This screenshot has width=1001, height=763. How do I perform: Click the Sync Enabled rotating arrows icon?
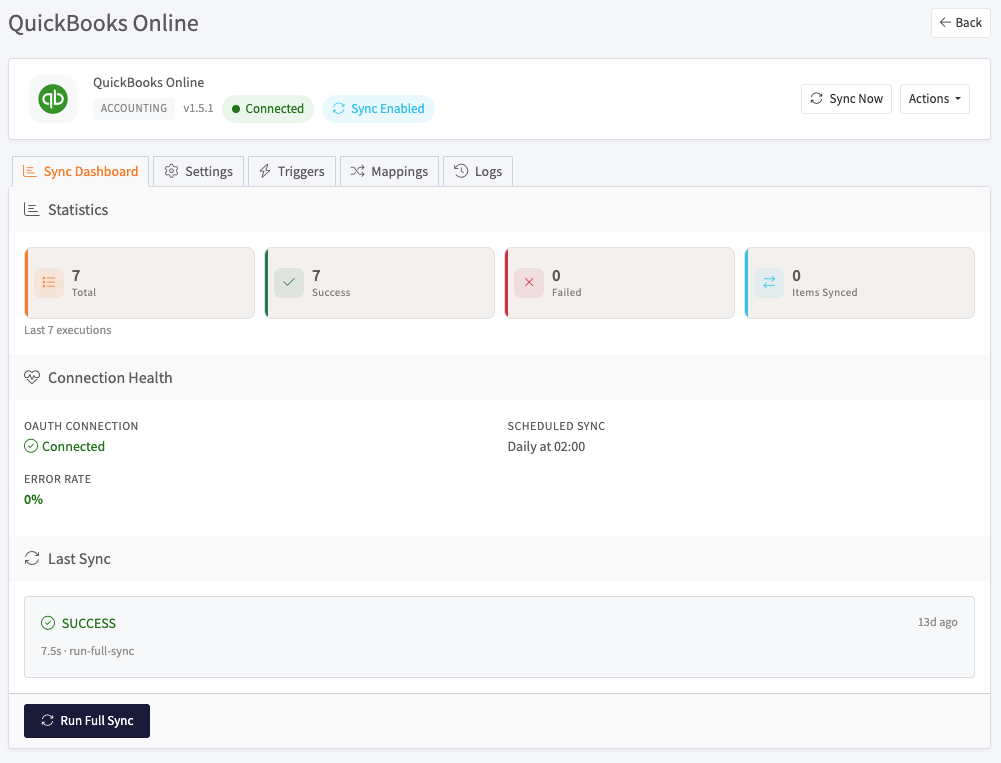[x=338, y=109]
